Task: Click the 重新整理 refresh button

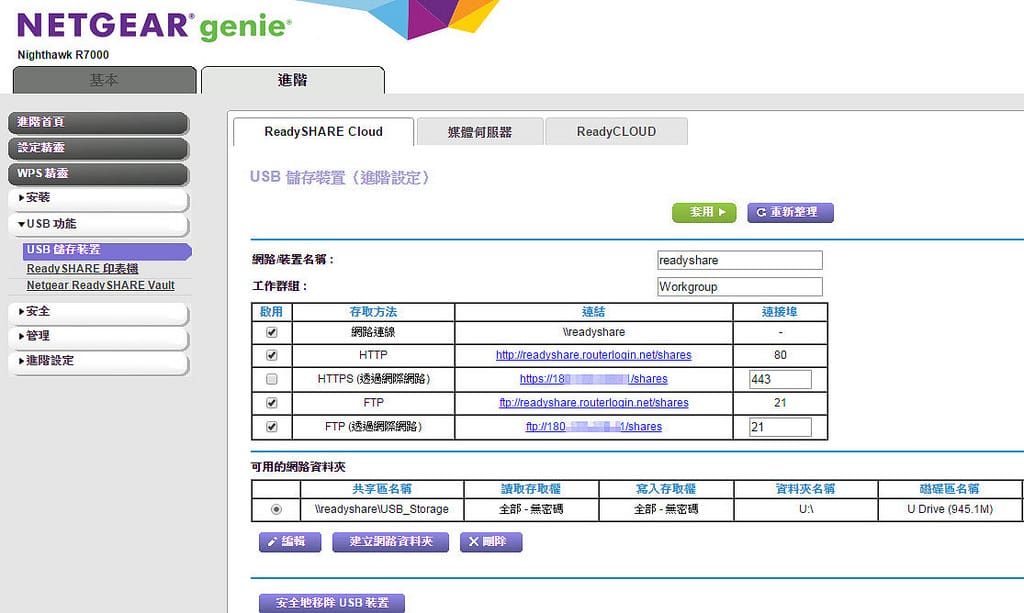Action: pyautogui.click(x=790, y=212)
